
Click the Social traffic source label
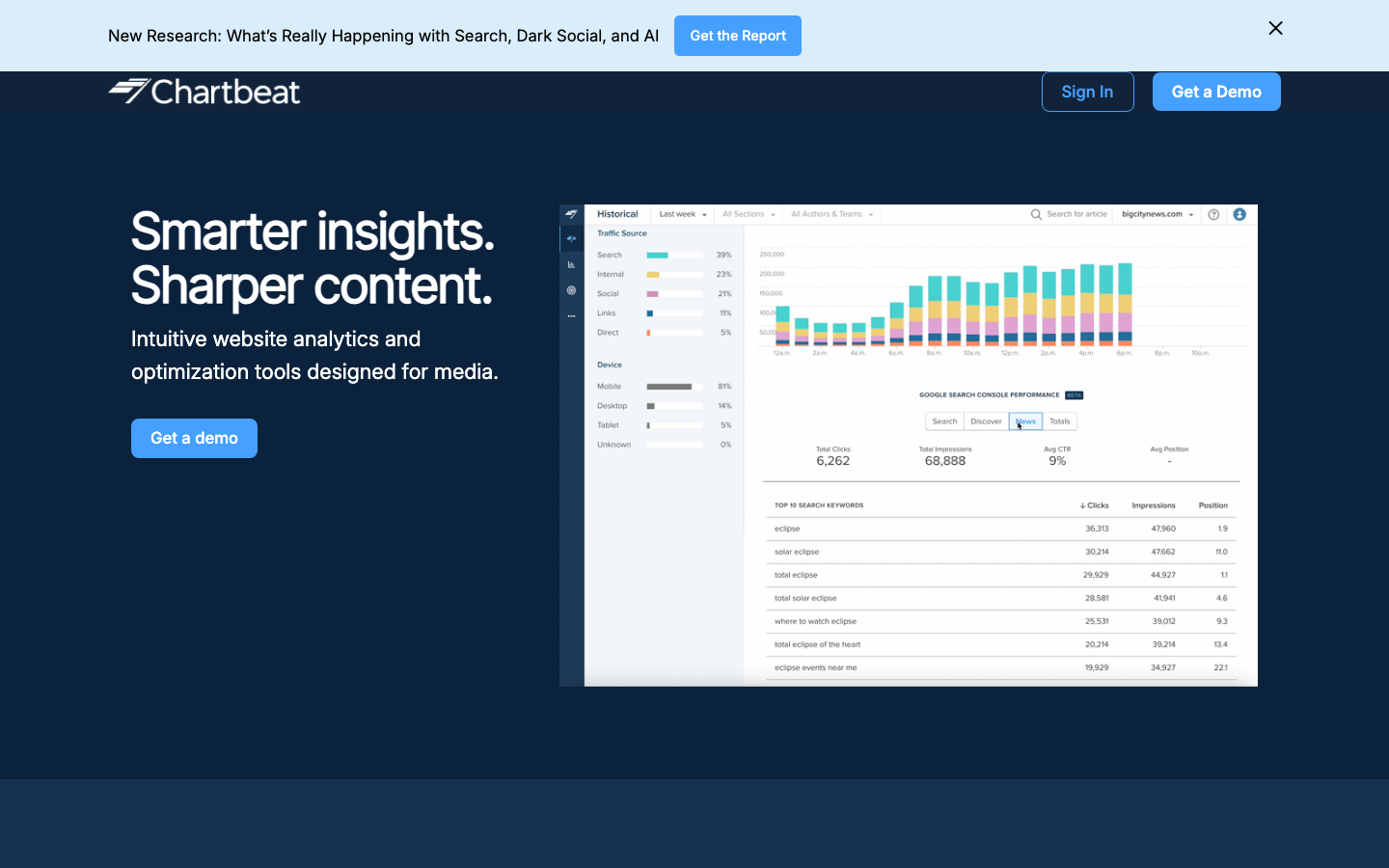[x=608, y=293]
